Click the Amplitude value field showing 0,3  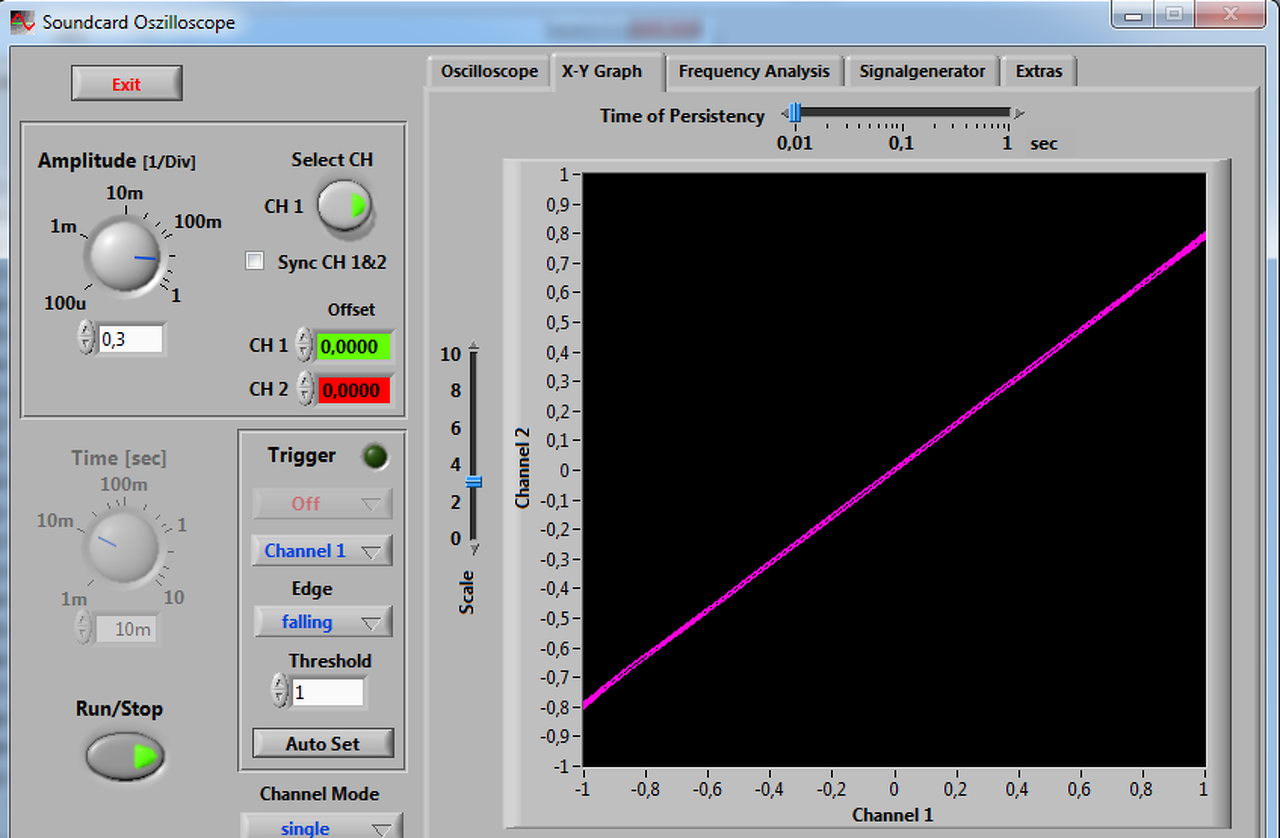130,339
